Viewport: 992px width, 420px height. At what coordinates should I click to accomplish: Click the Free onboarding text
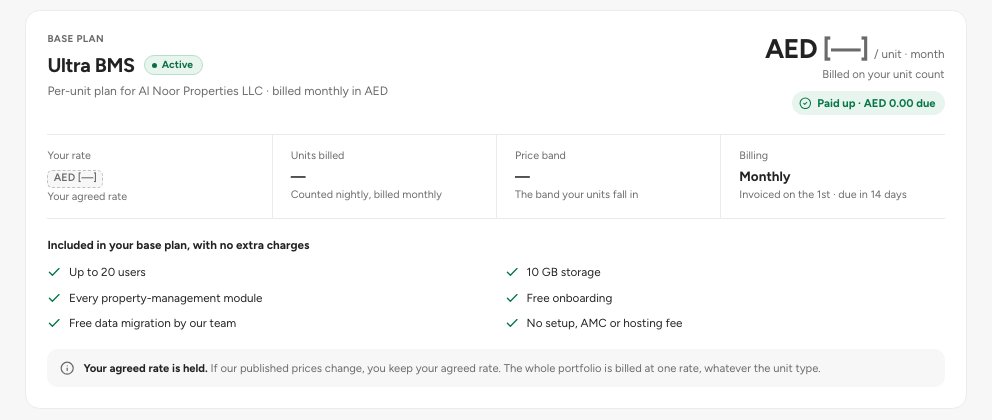click(x=569, y=298)
